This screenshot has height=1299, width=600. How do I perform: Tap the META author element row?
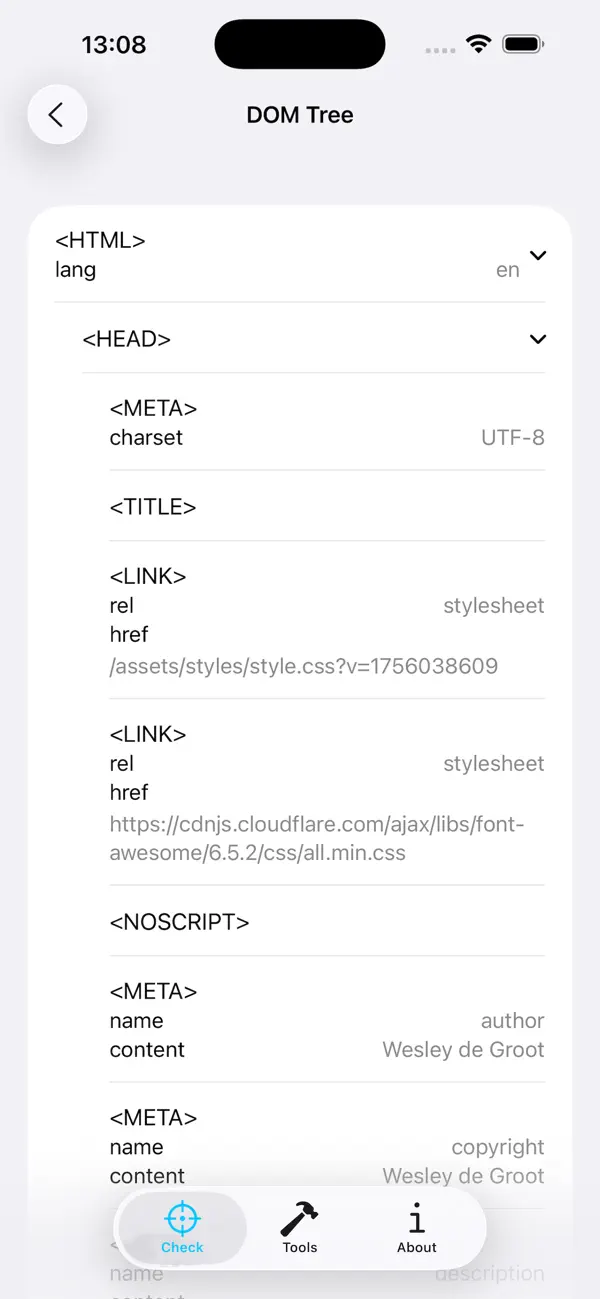300,1020
